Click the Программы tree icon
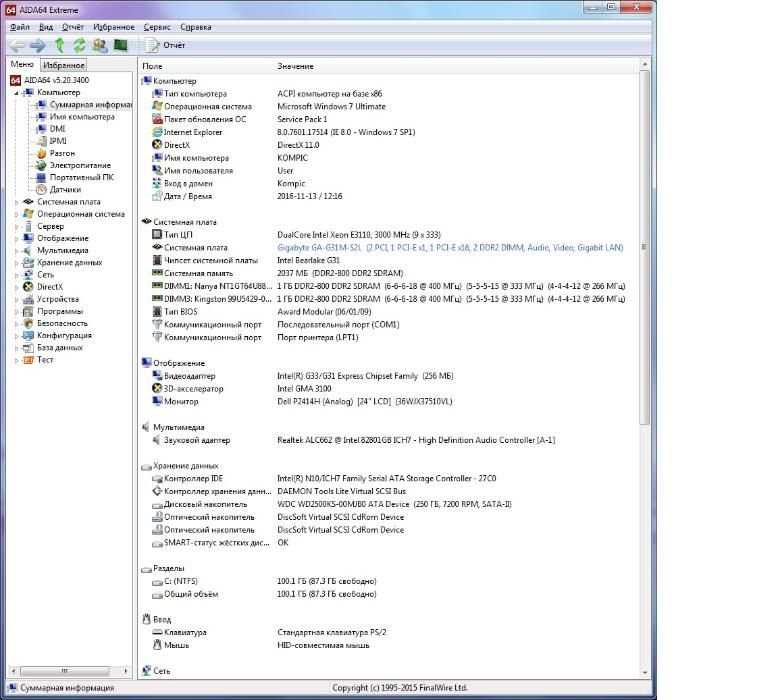 (28, 312)
